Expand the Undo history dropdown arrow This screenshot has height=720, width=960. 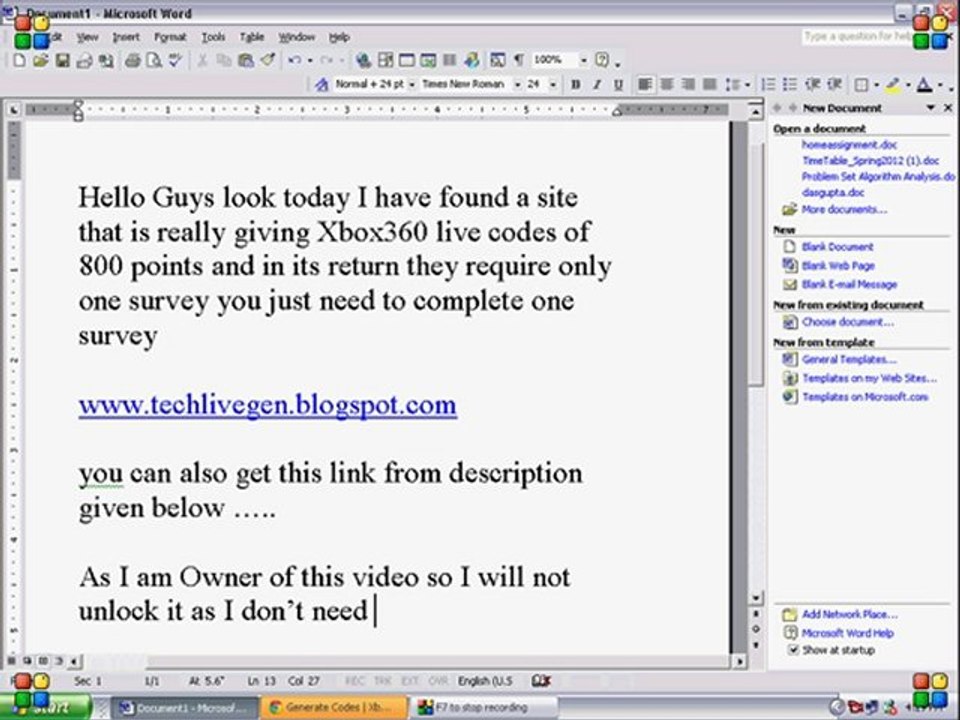click(310, 60)
